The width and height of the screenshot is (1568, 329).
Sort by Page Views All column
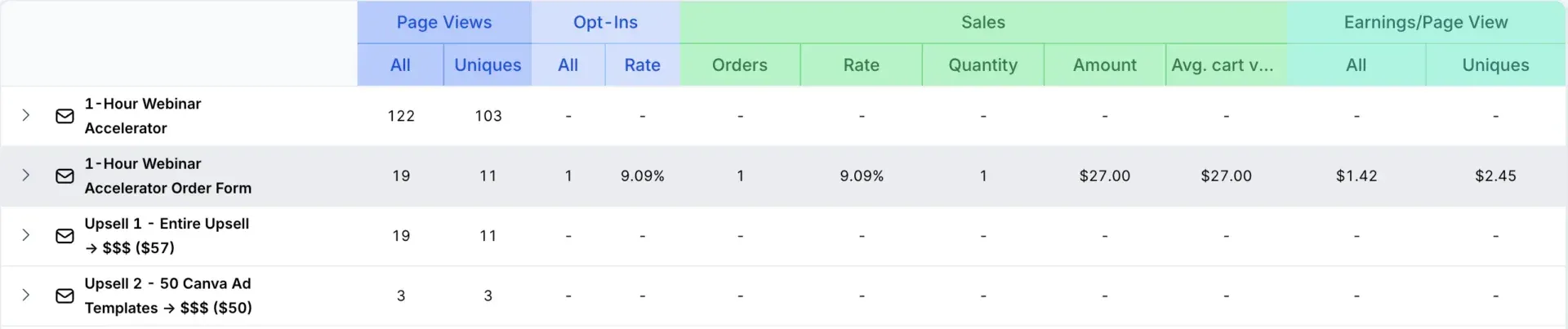400,65
